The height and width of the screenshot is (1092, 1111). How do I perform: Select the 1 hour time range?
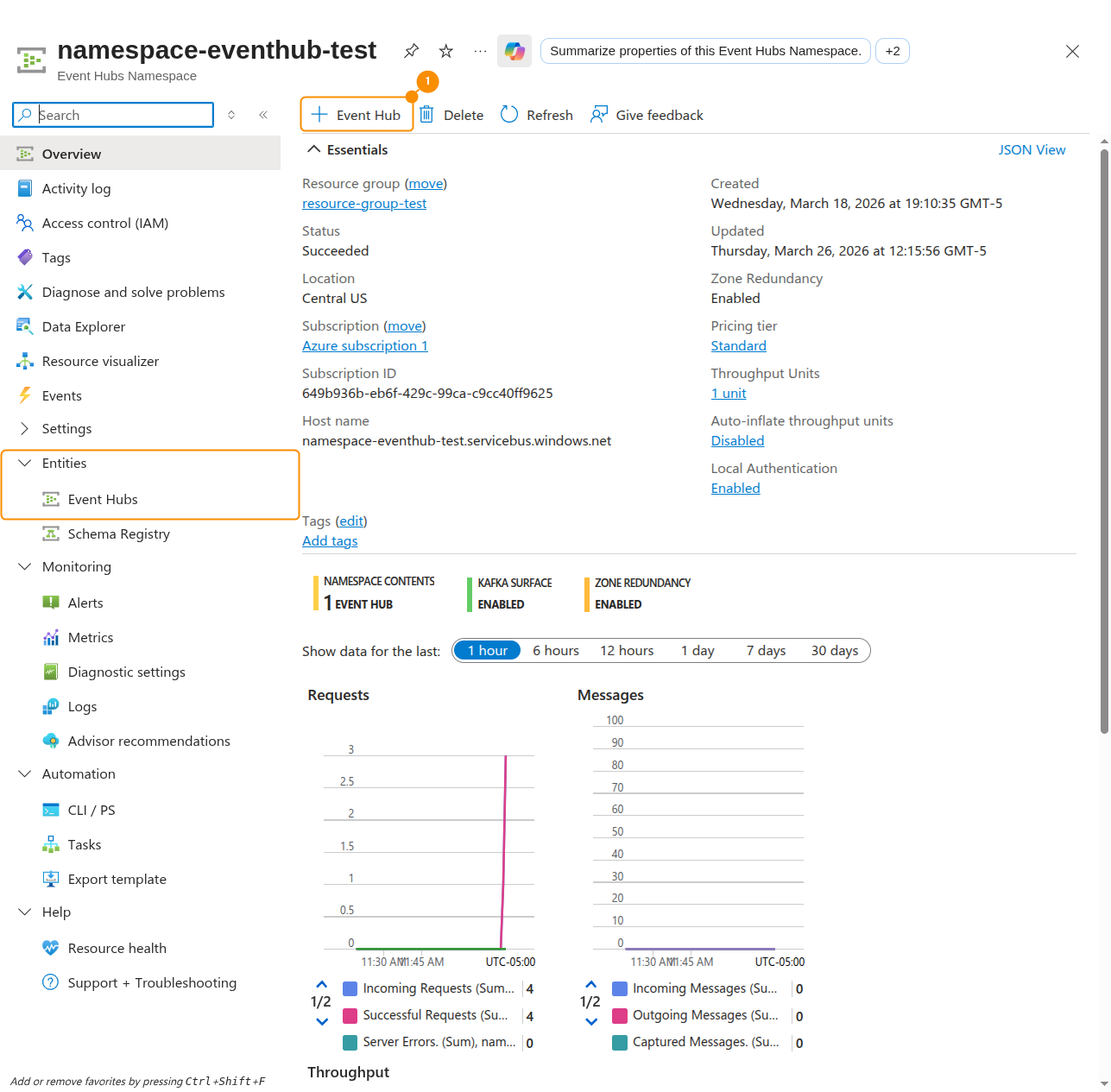pyautogui.click(x=488, y=651)
